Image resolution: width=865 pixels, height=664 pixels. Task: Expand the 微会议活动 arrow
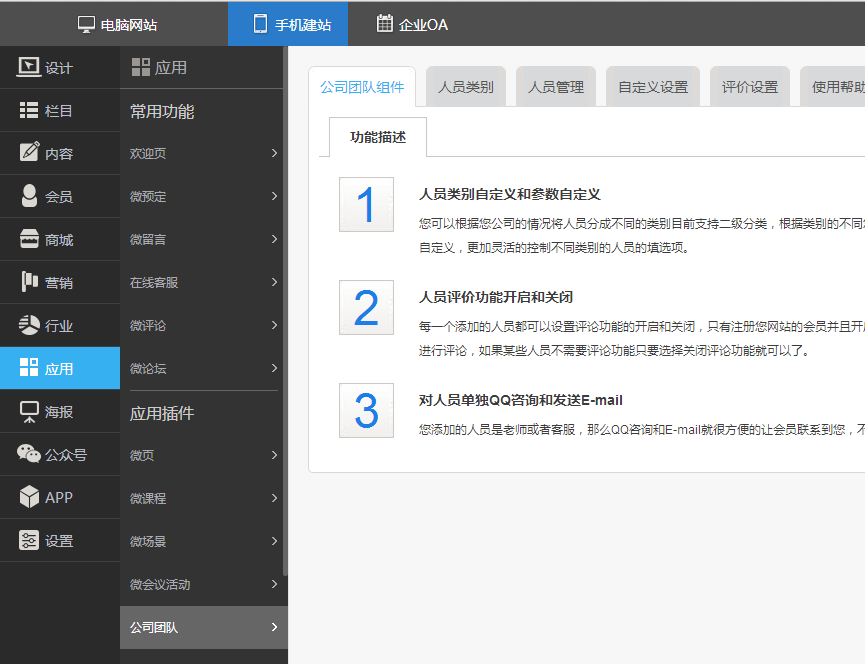274,583
